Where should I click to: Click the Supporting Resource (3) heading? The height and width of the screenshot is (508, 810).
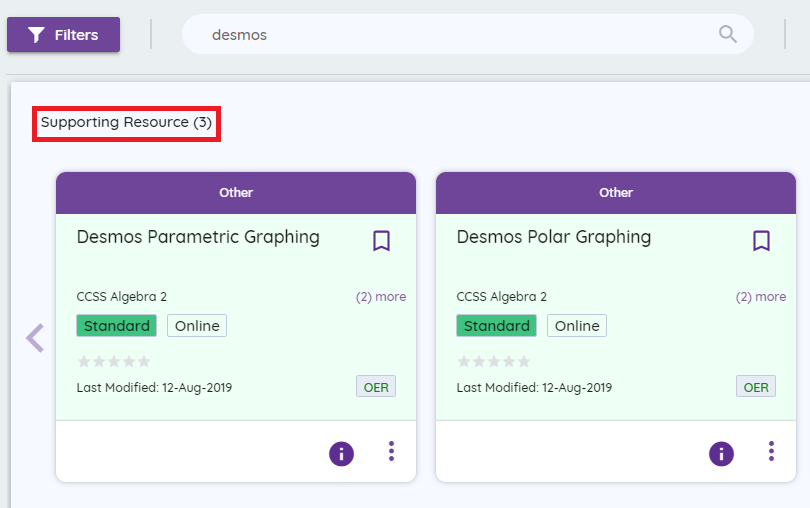[x=127, y=122]
